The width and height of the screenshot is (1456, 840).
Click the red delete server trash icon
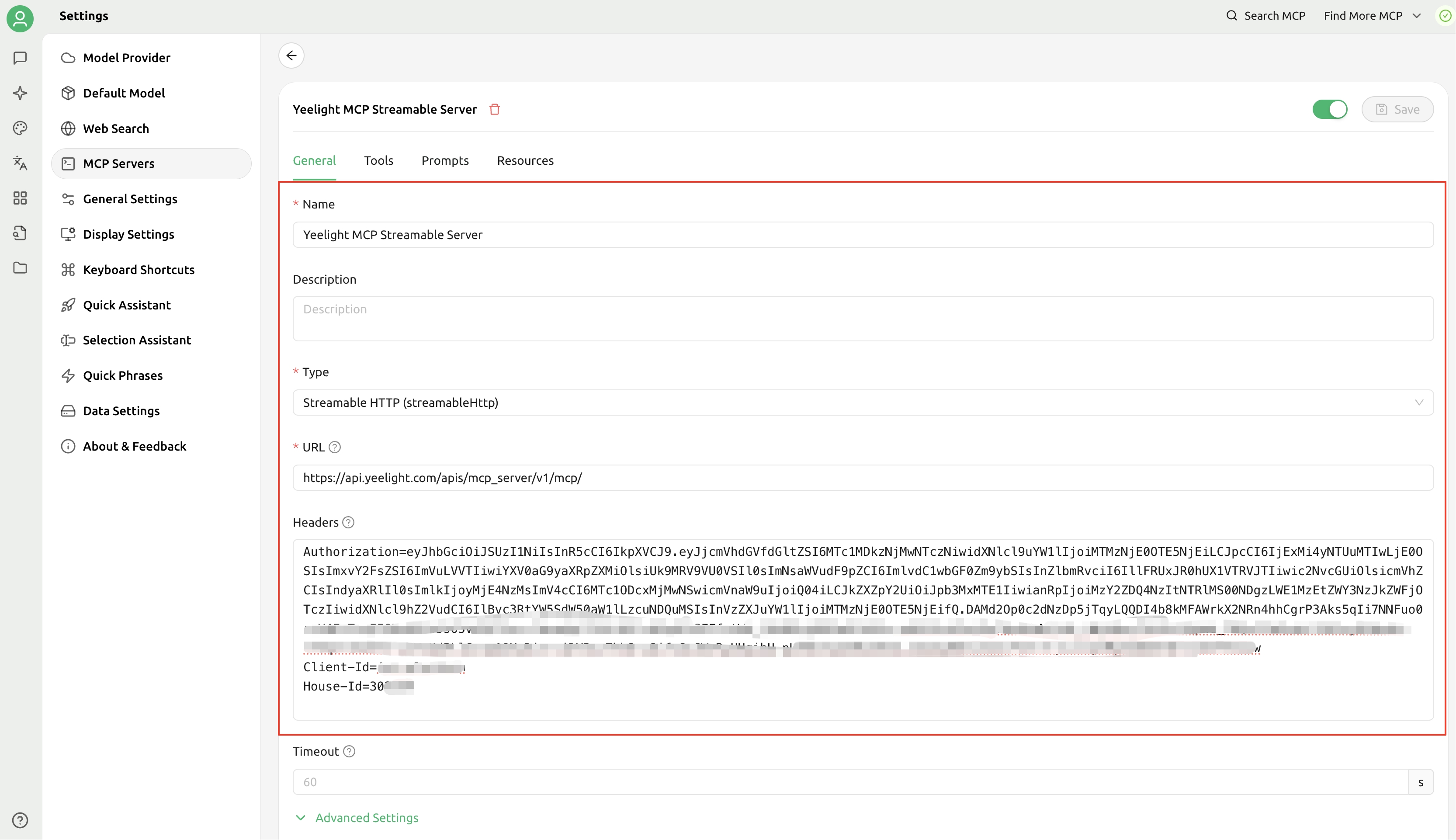[x=494, y=109]
